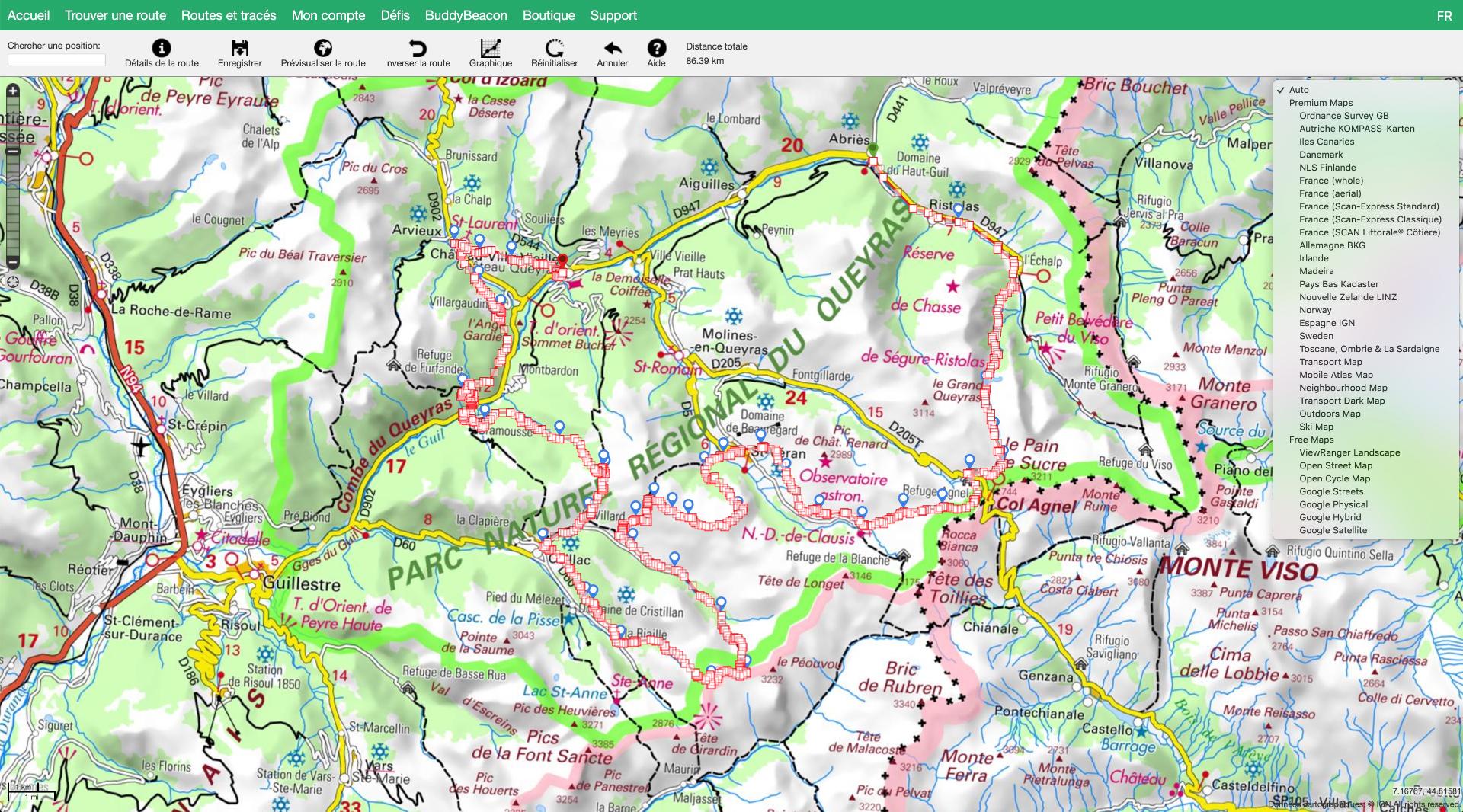The image size is (1463, 812).
Task: Open Détails de la route info icon
Action: pos(162,48)
